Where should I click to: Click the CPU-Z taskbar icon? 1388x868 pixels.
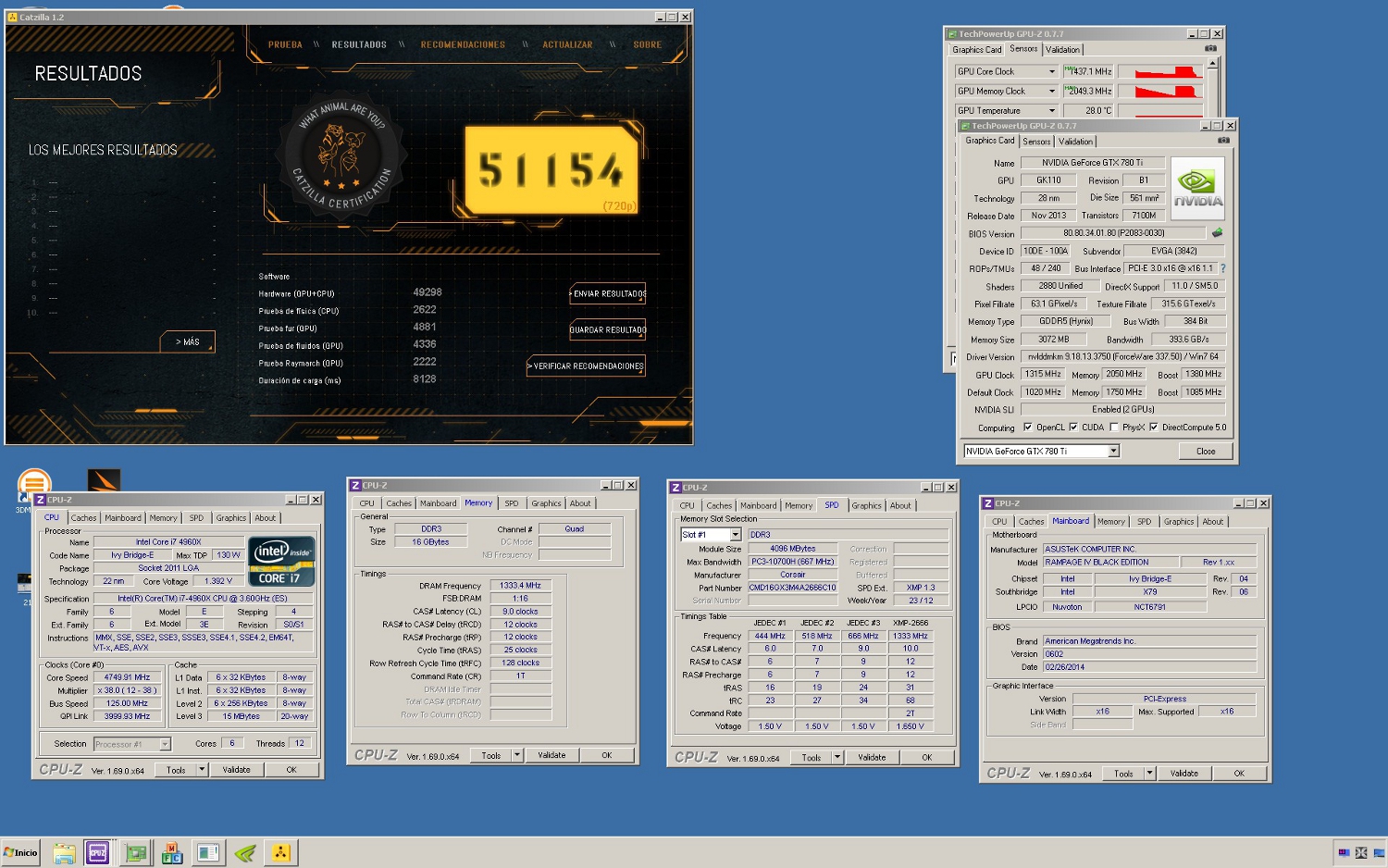(x=98, y=852)
